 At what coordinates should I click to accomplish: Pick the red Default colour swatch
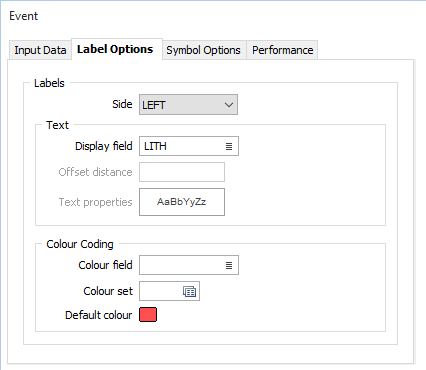tap(148, 315)
